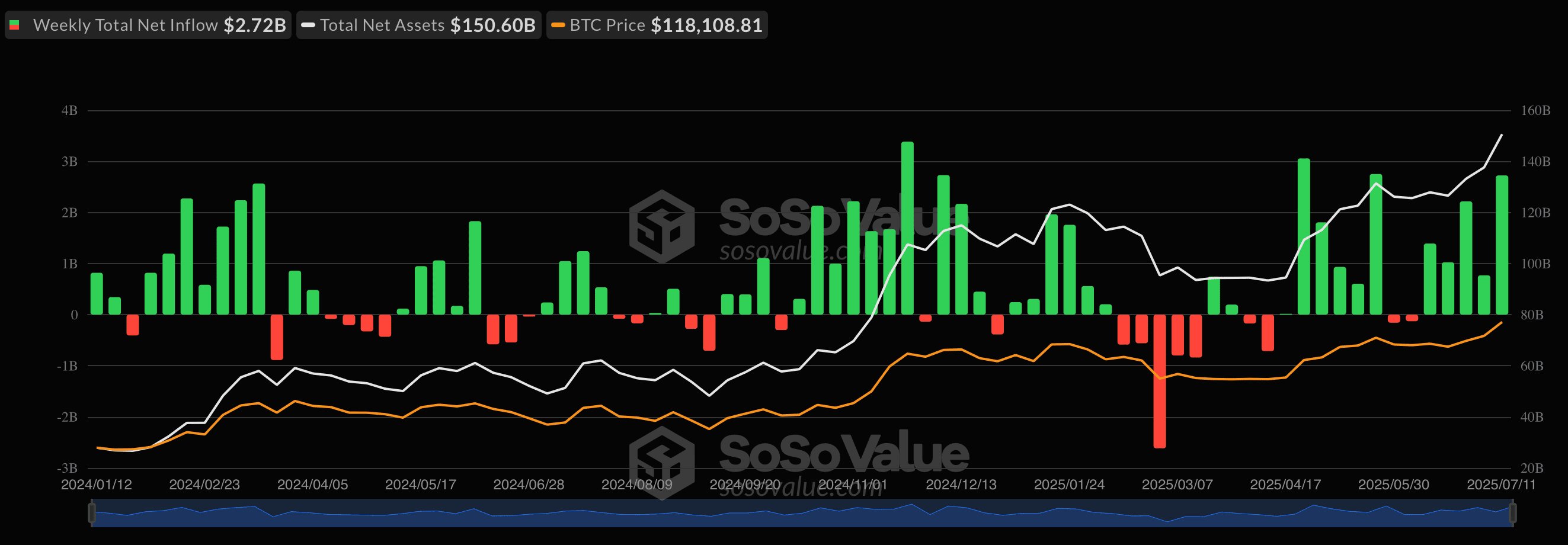Click the 2024/05/17 x-axis date label
1568x545 pixels.
(x=421, y=485)
